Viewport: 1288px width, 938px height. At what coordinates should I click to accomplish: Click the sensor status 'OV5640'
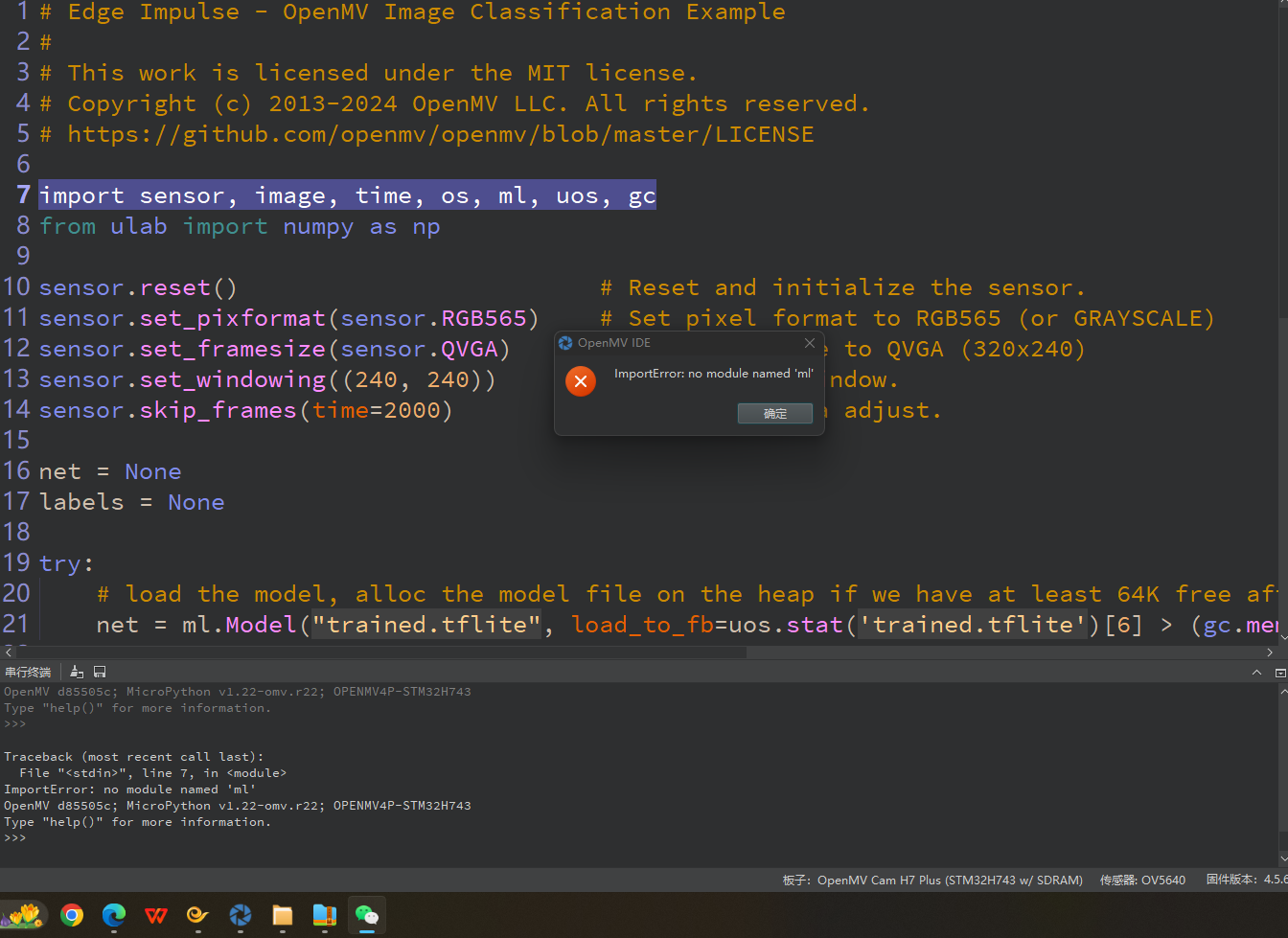[1142, 880]
